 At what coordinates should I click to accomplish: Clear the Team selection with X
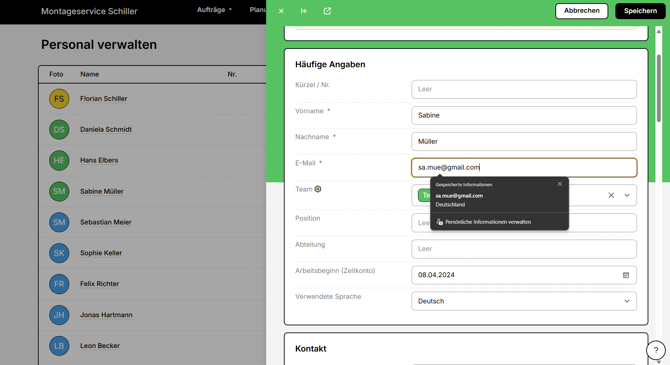point(611,195)
